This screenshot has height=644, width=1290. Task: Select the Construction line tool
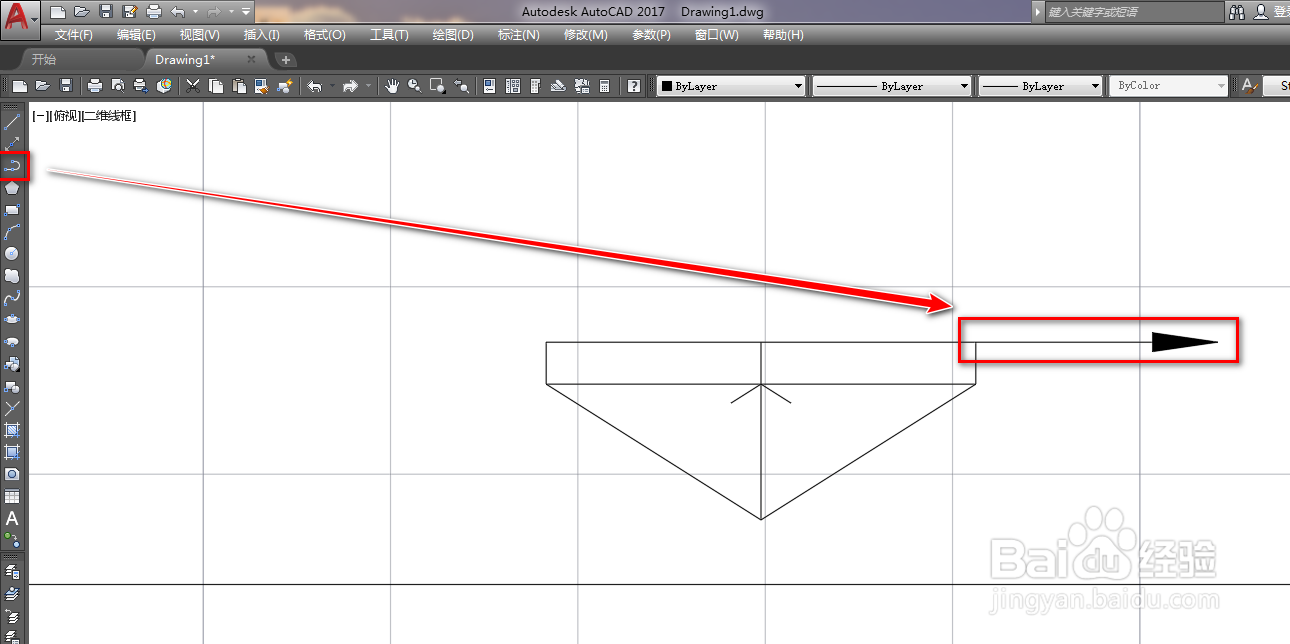[12, 144]
